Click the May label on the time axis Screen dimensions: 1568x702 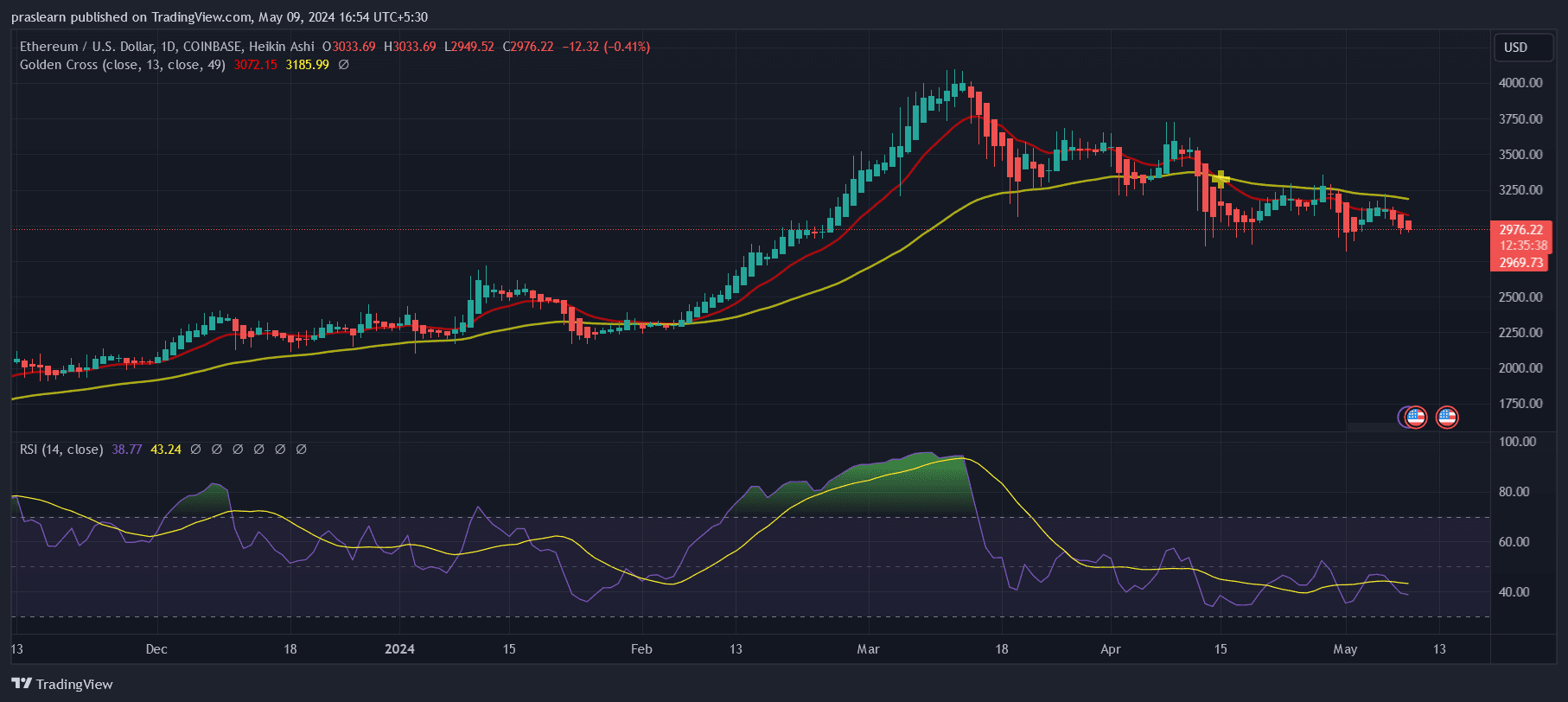pos(1345,649)
